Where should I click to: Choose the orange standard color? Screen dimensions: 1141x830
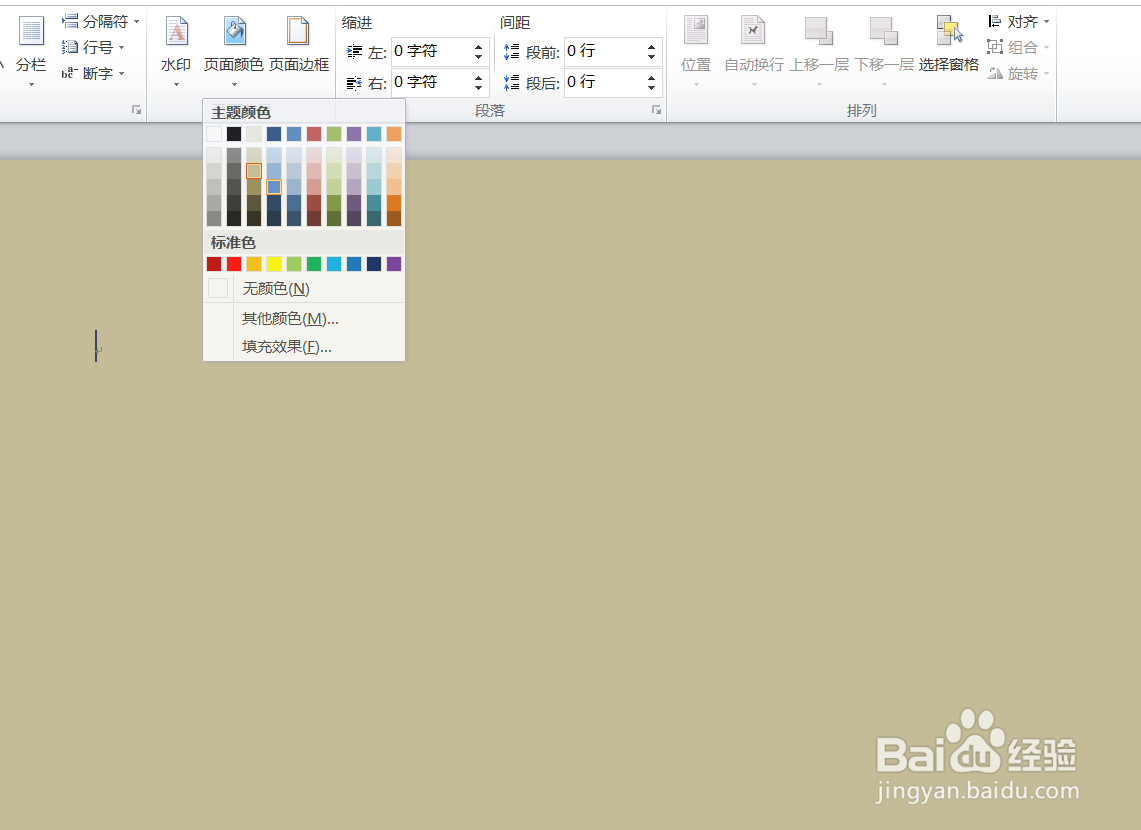[x=254, y=264]
